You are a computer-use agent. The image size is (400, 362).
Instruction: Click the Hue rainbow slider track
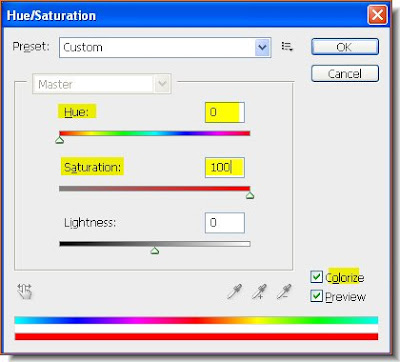[155, 133]
